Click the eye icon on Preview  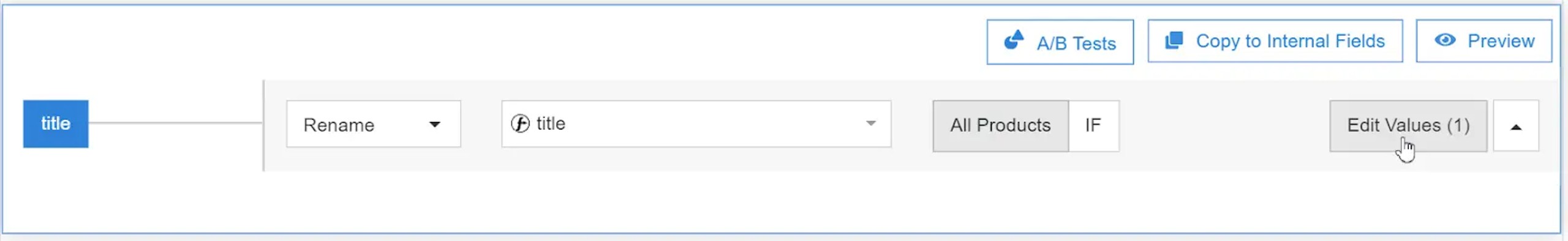[x=1445, y=40]
